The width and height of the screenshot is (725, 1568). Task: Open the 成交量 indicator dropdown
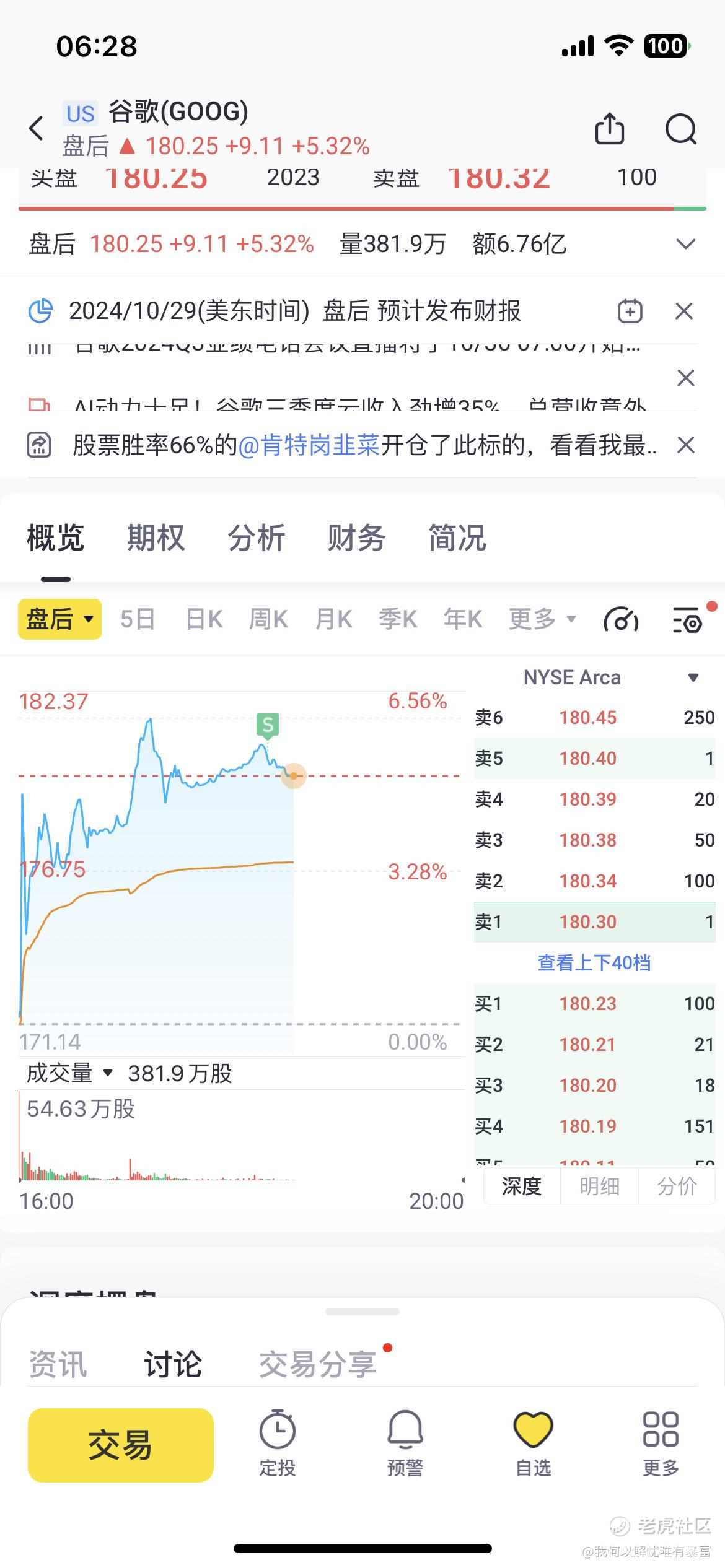pos(70,1073)
